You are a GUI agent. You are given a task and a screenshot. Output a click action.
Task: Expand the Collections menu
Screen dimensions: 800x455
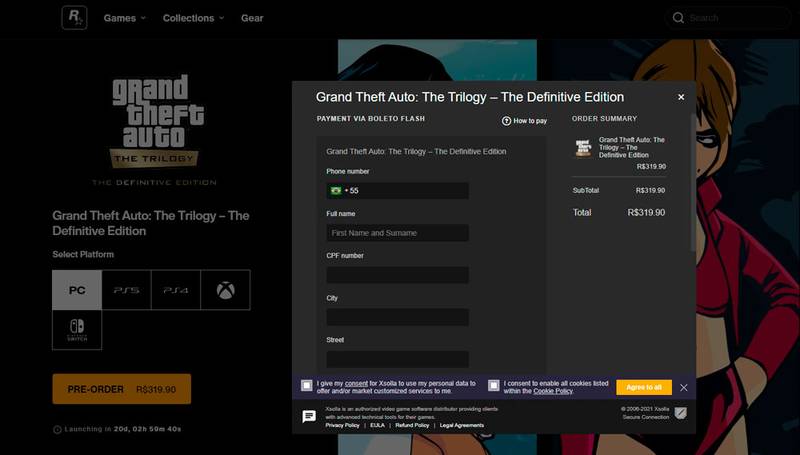[193, 18]
